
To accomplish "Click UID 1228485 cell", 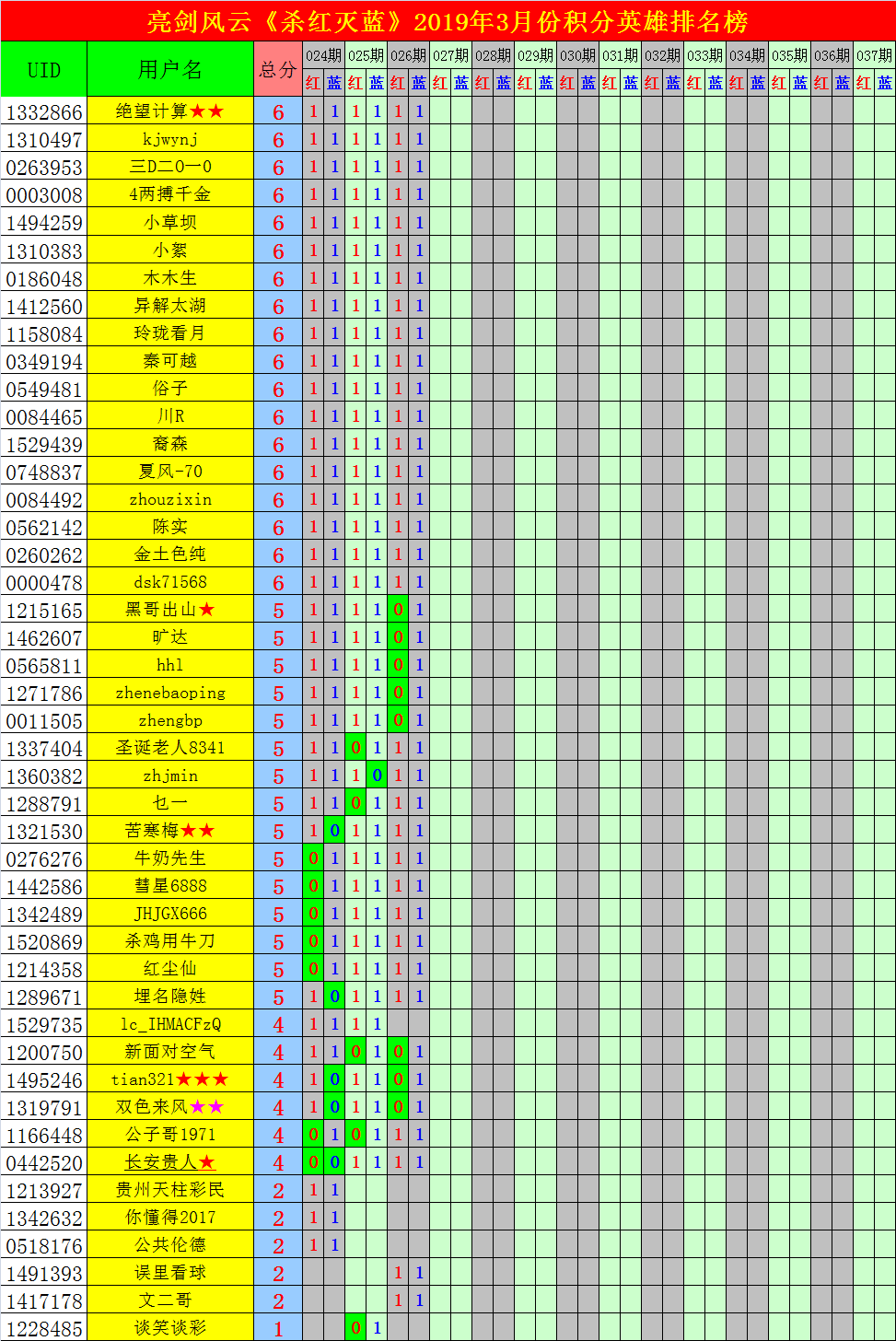I will tap(44, 1327).
